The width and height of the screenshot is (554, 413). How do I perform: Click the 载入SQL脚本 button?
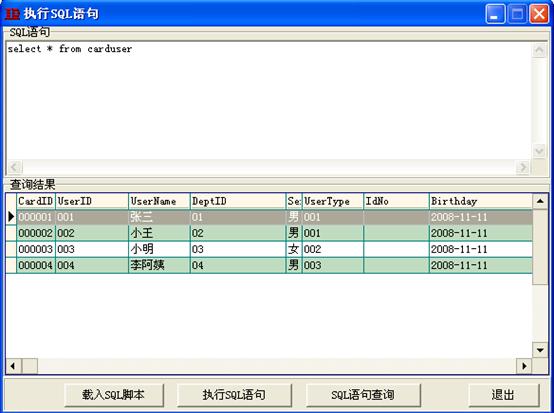coord(114,395)
